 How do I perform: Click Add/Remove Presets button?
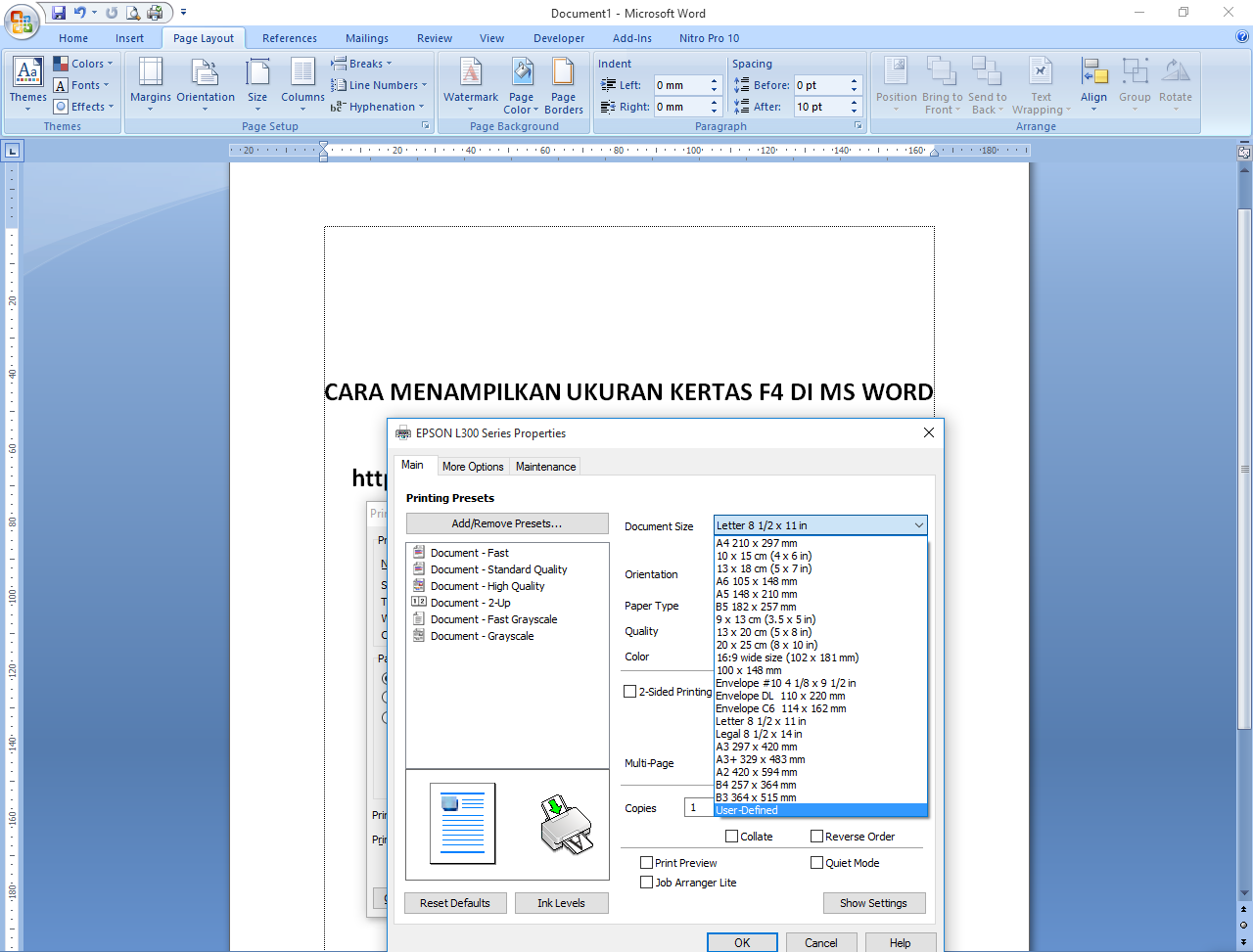507,523
